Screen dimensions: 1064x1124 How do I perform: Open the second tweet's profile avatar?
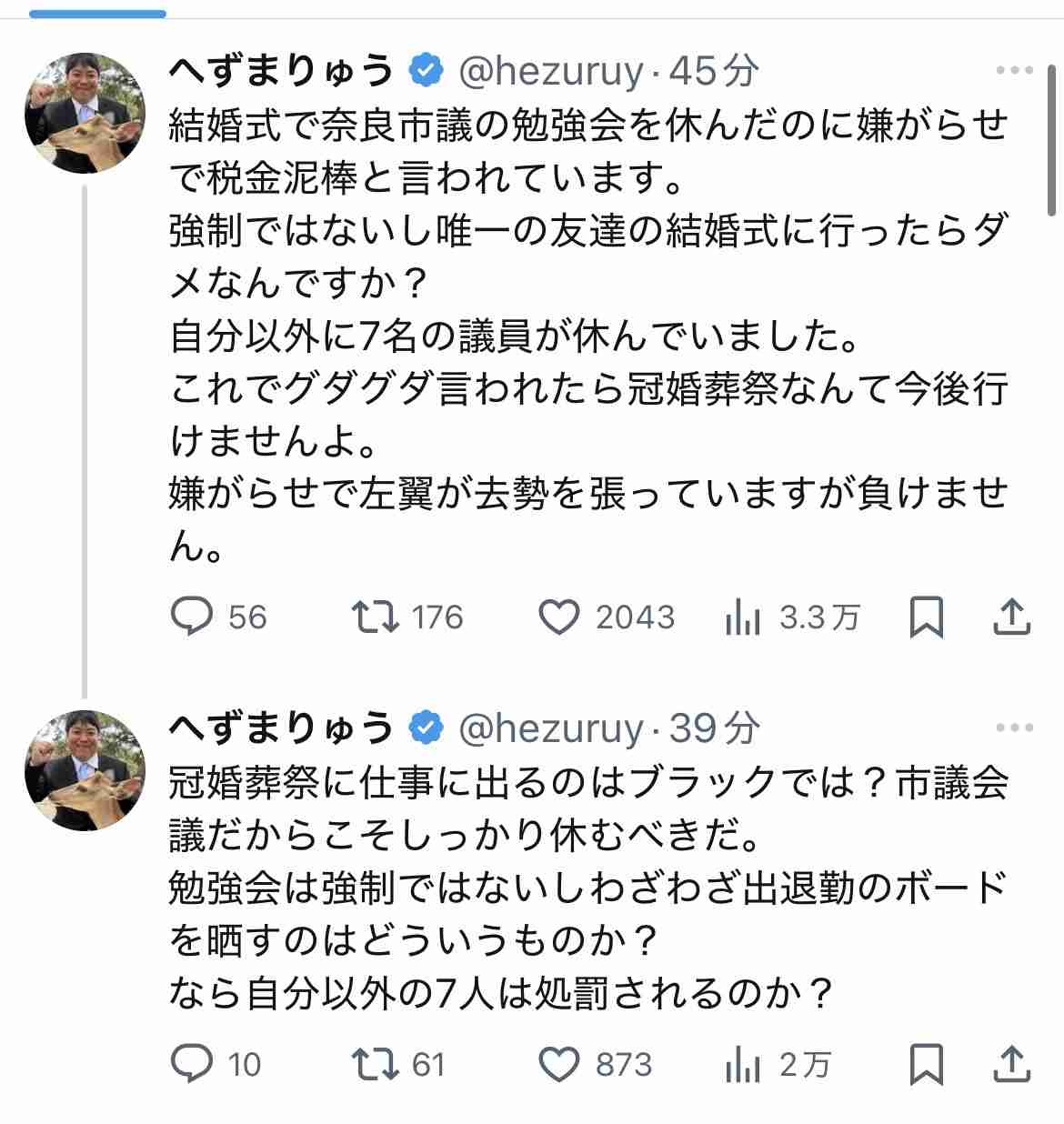[85, 771]
